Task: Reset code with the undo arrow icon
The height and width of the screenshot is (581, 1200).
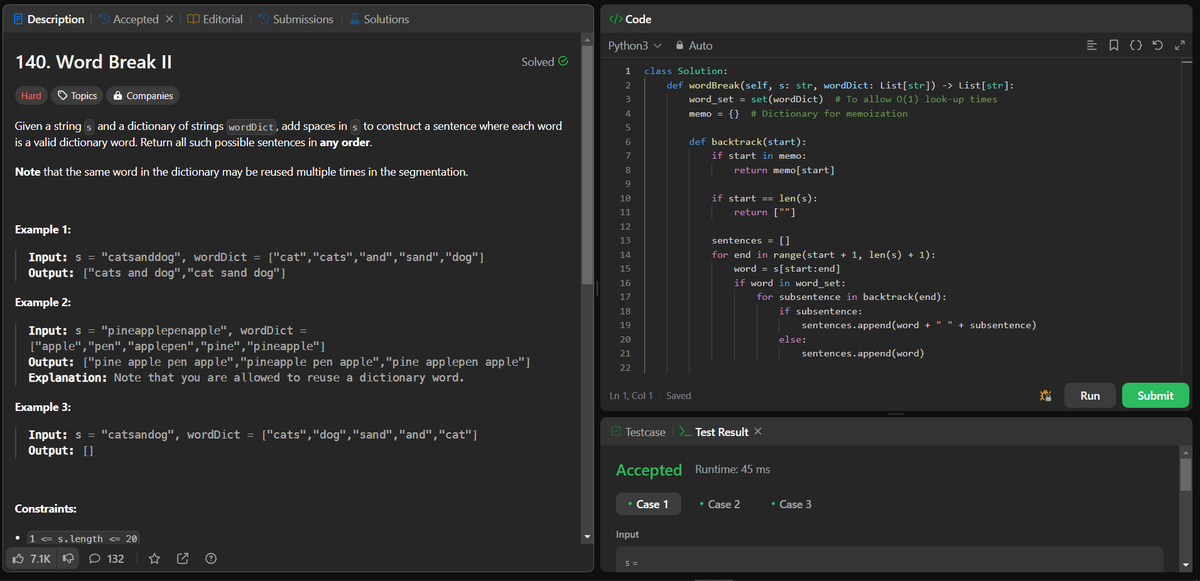Action: pyautogui.click(x=1158, y=45)
